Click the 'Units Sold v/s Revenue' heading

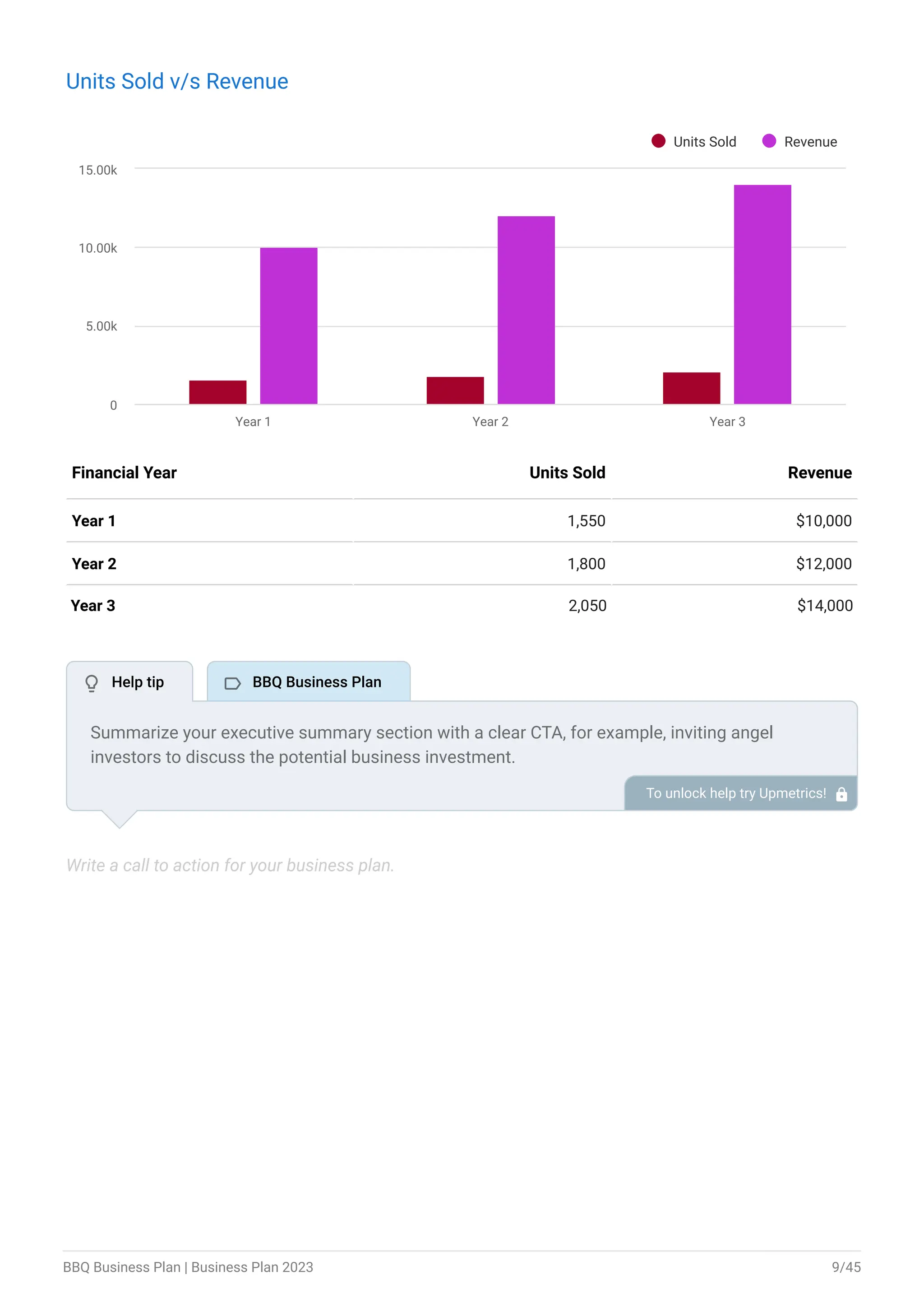click(177, 81)
